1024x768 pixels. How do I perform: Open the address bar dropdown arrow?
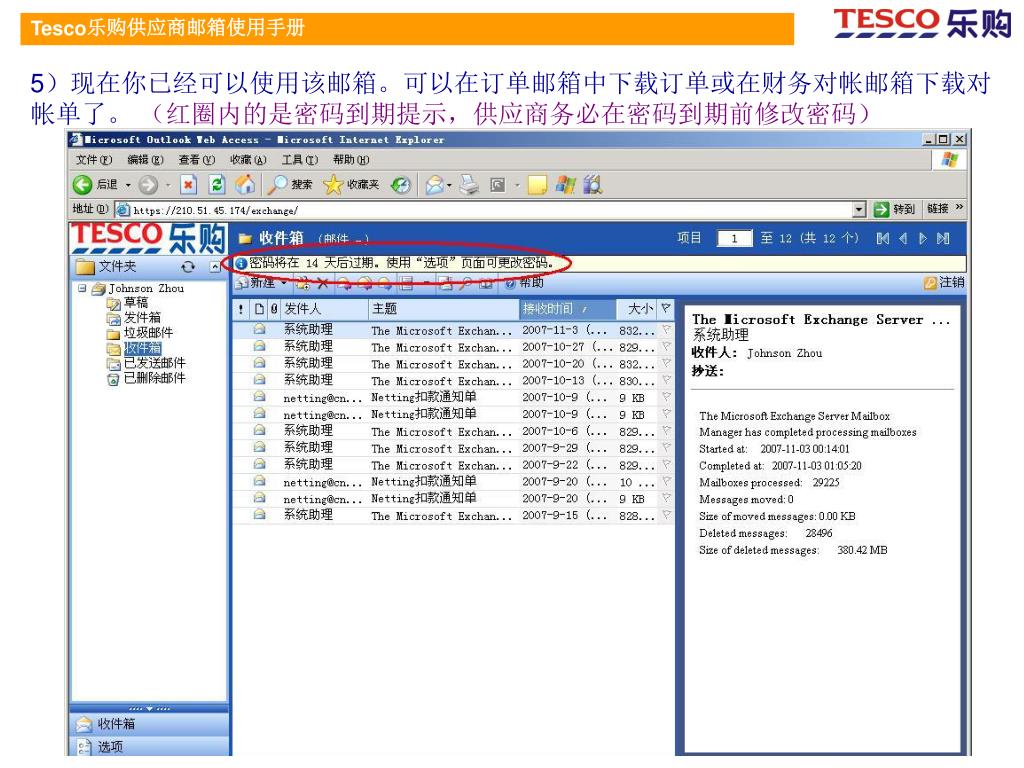[859, 210]
